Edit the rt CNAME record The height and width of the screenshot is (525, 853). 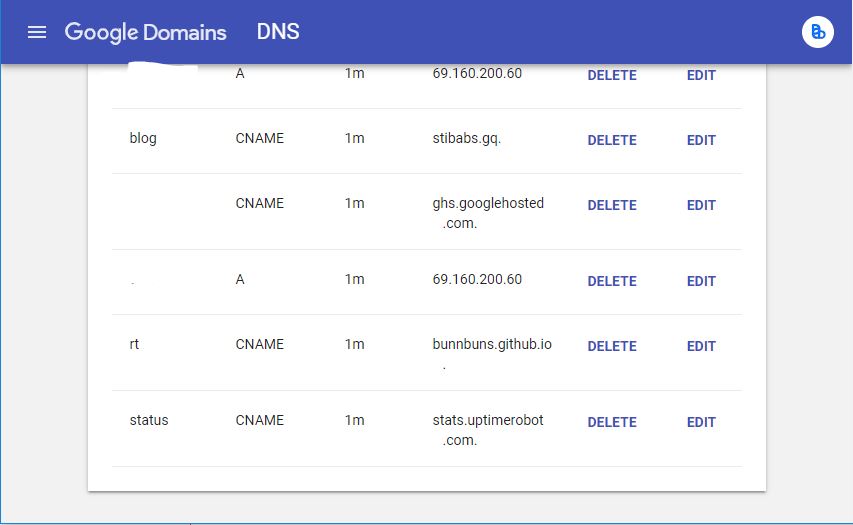point(701,347)
